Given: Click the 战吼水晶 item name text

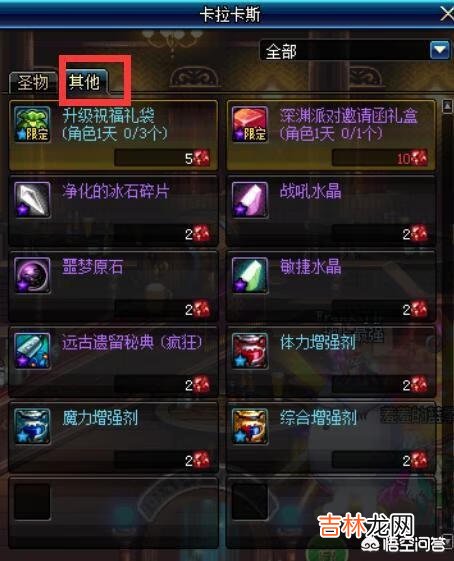Looking at the screenshot, I should 311,191.
